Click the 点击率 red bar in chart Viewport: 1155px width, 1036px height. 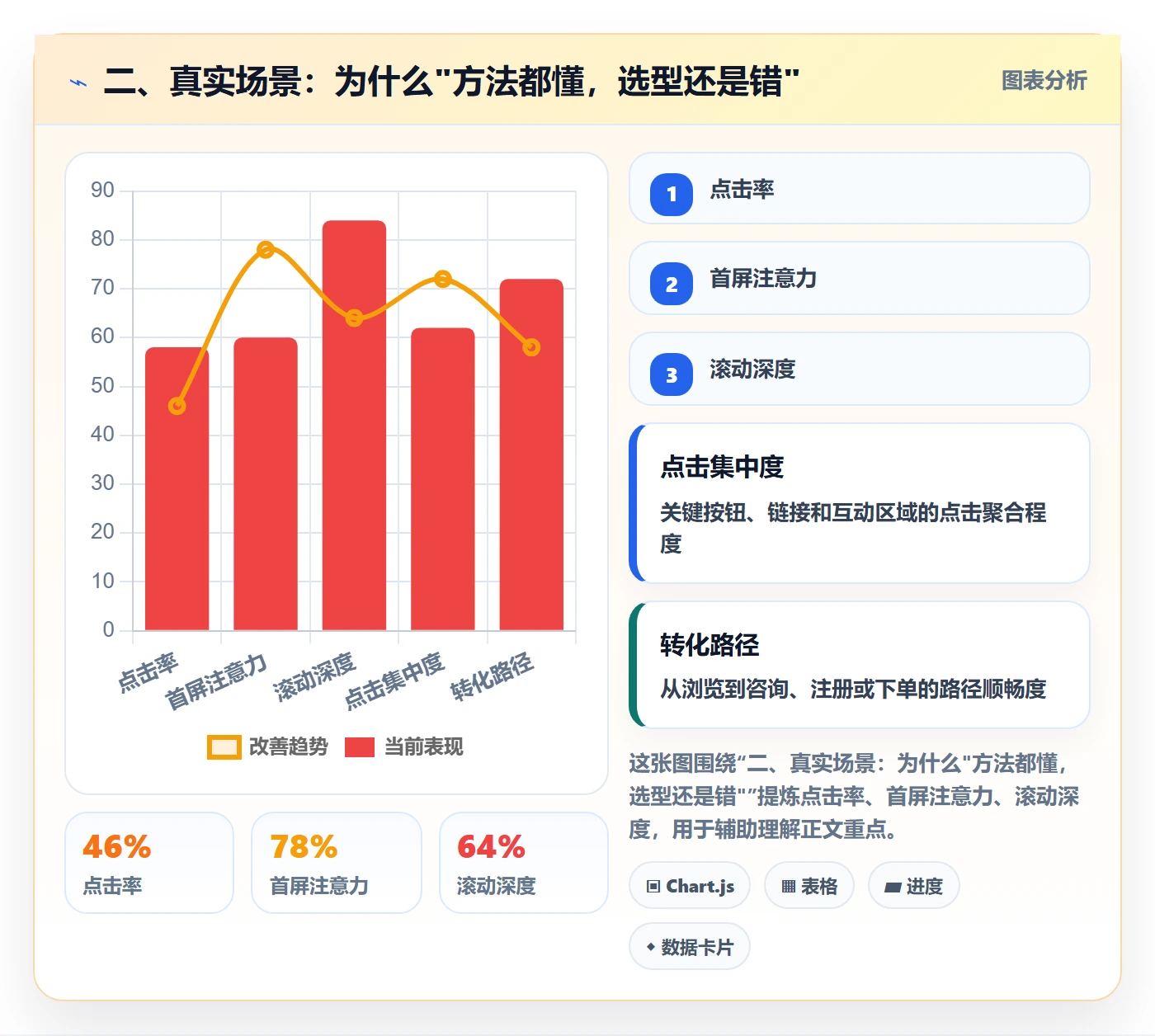[x=177, y=489]
